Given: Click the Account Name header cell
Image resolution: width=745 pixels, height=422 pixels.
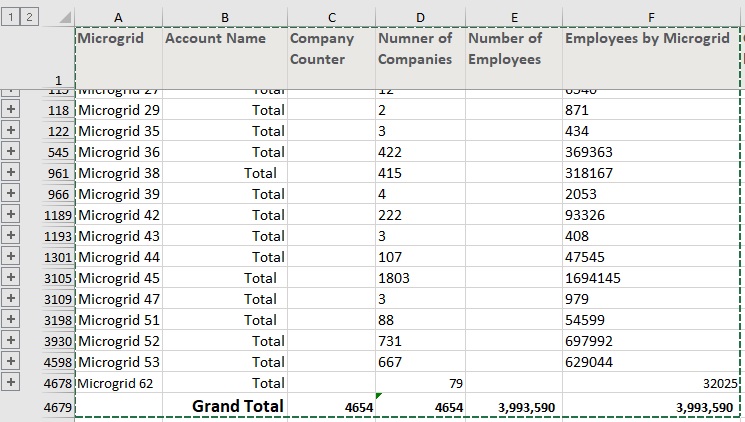Looking at the screenshot, I should (225, 58).
